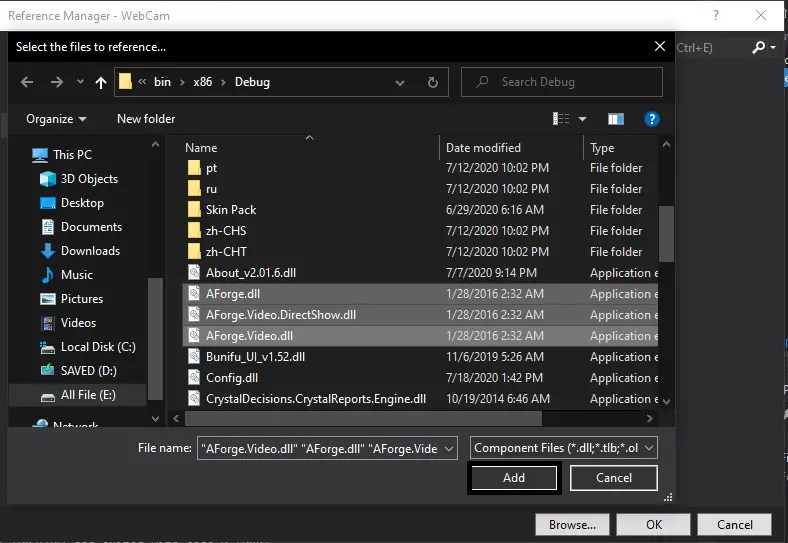Open SAVED (D:) drive
This screenshot has height=543, width=788.
(x=78, y=371)
